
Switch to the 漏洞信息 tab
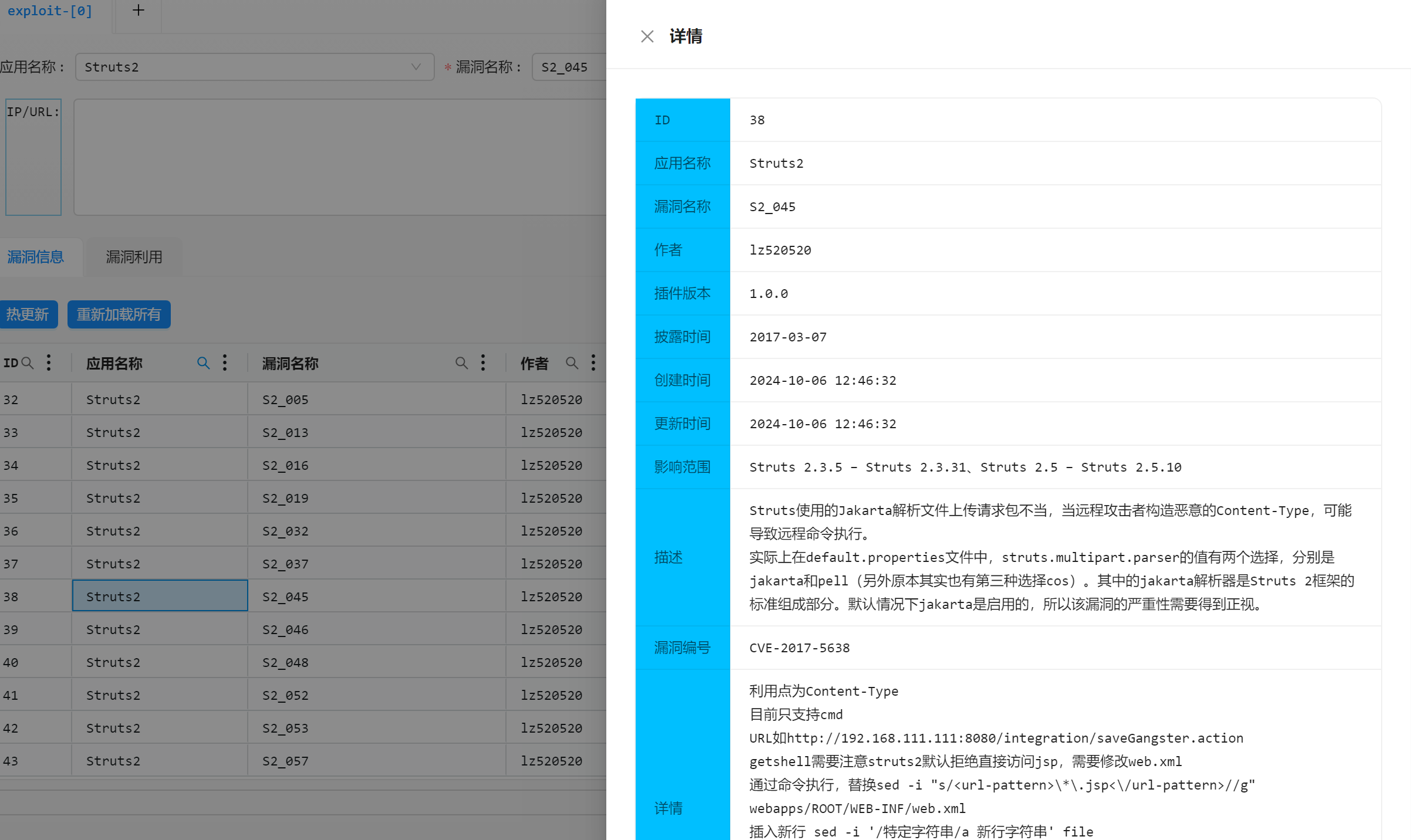point(36,257)
